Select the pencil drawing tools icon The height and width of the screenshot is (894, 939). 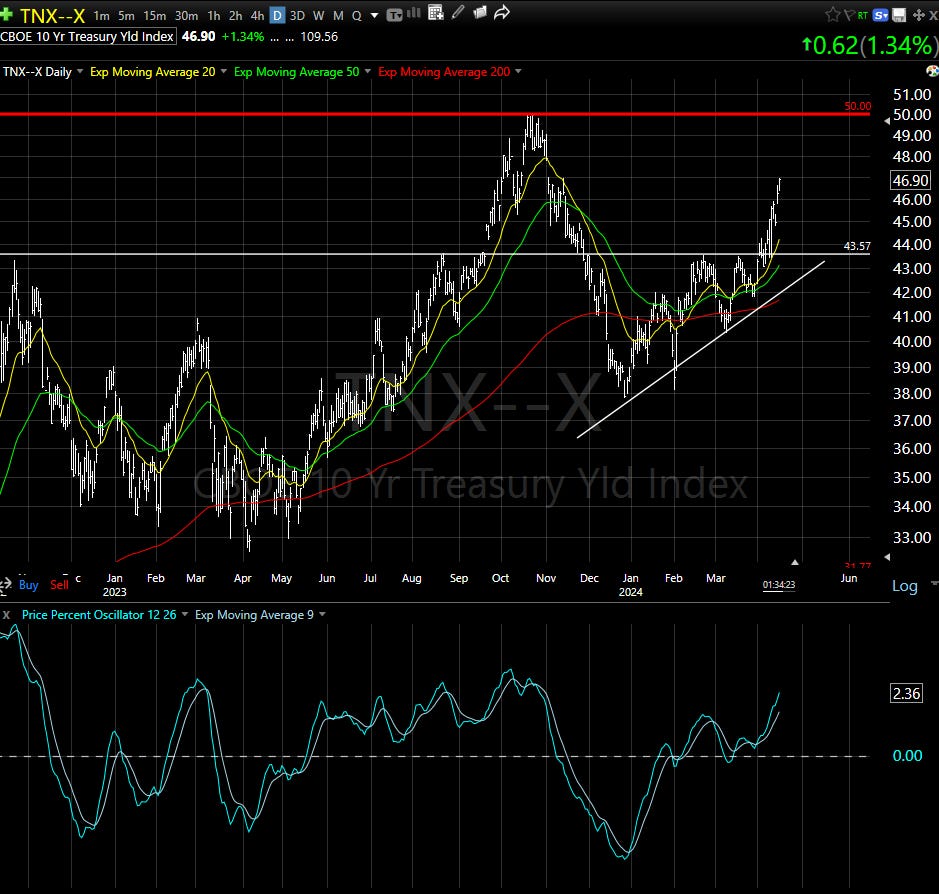(x=458, y=13)
